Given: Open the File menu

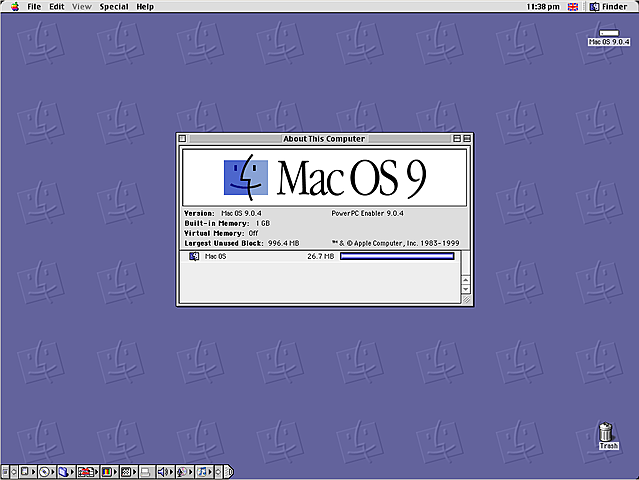Looking at the screenshot, I should (x=34, y=7).
